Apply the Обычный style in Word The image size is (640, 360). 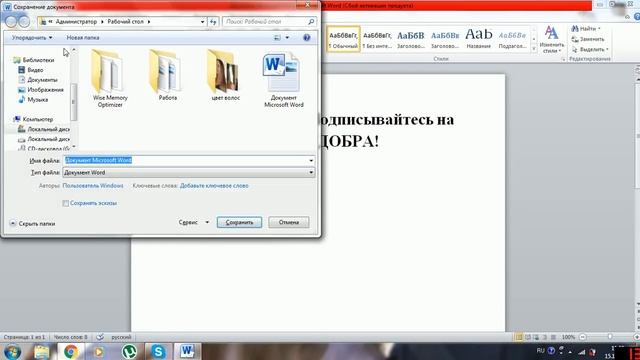click(343, 39)
